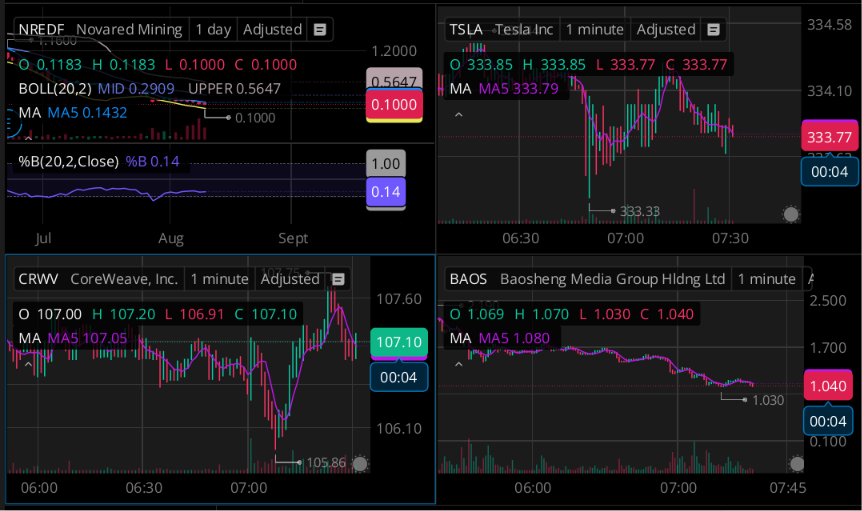
Task: Click the CRWV ticker symbol
Action: point(38,279)
